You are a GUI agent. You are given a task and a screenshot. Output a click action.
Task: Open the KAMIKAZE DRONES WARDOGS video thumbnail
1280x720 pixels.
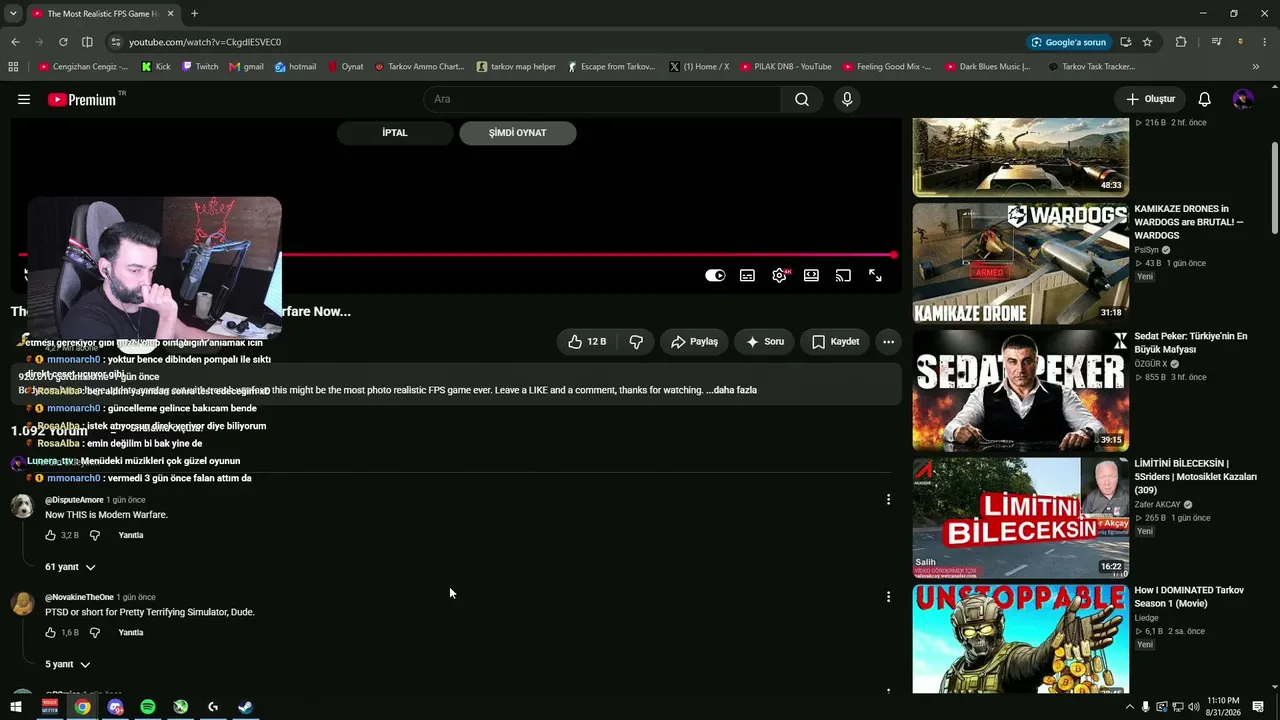coord(1020,264)
